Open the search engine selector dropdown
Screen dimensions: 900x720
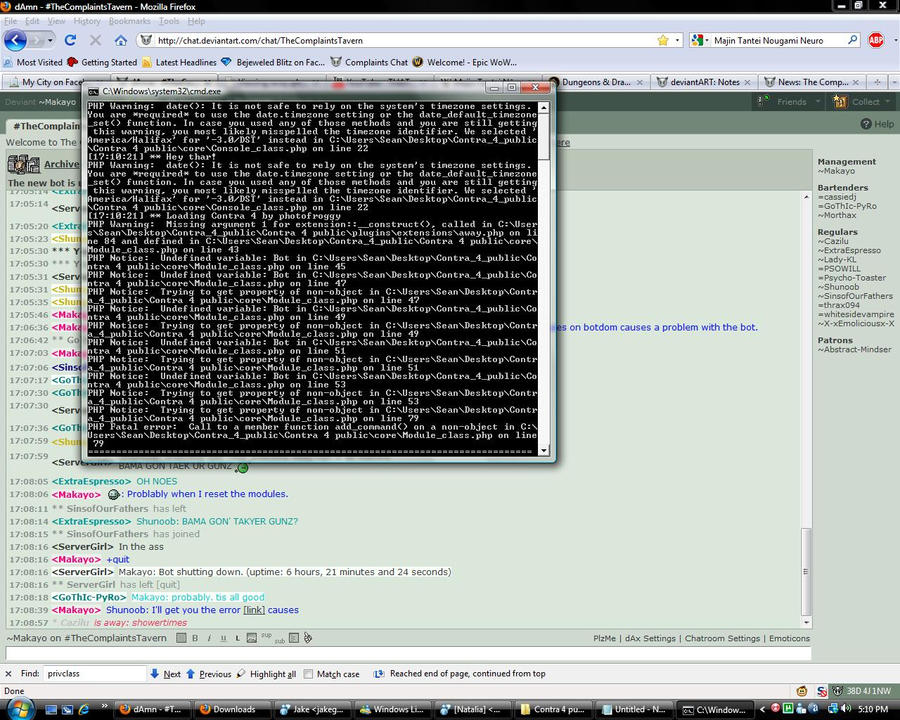pos(700,40)
